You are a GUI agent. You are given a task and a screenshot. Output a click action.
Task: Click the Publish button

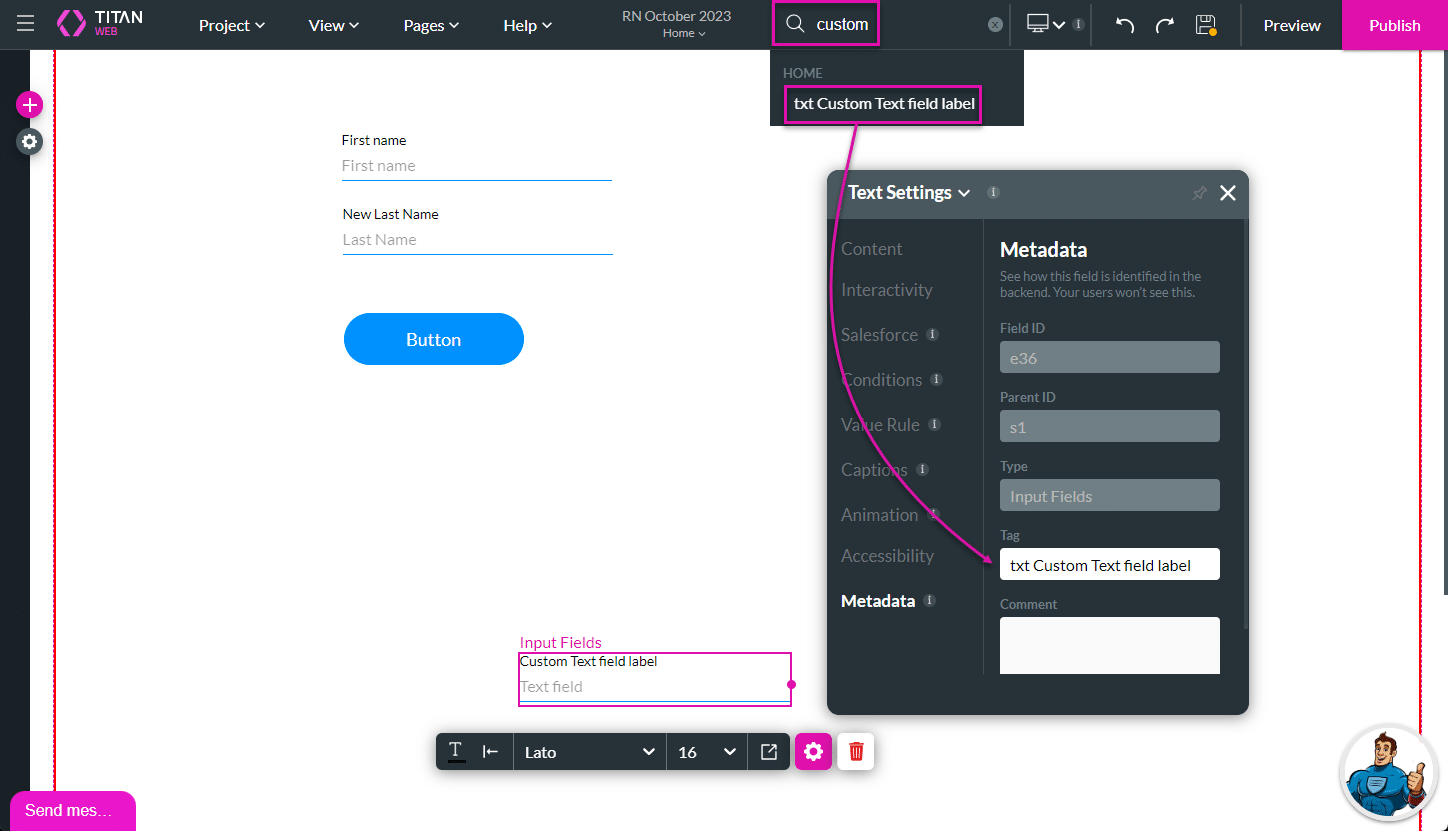pyautogui.click(x=1394, y=25)
